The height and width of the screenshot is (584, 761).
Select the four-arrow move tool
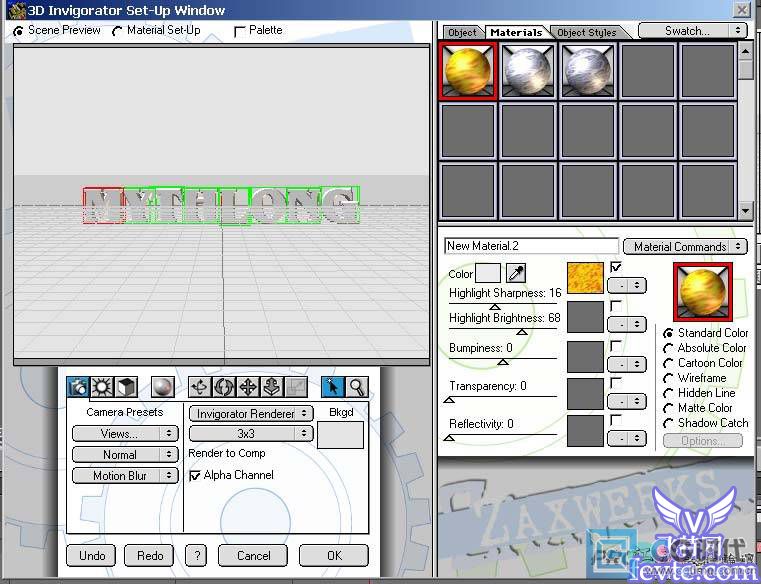pyautogui.click(x=248, y=387)
